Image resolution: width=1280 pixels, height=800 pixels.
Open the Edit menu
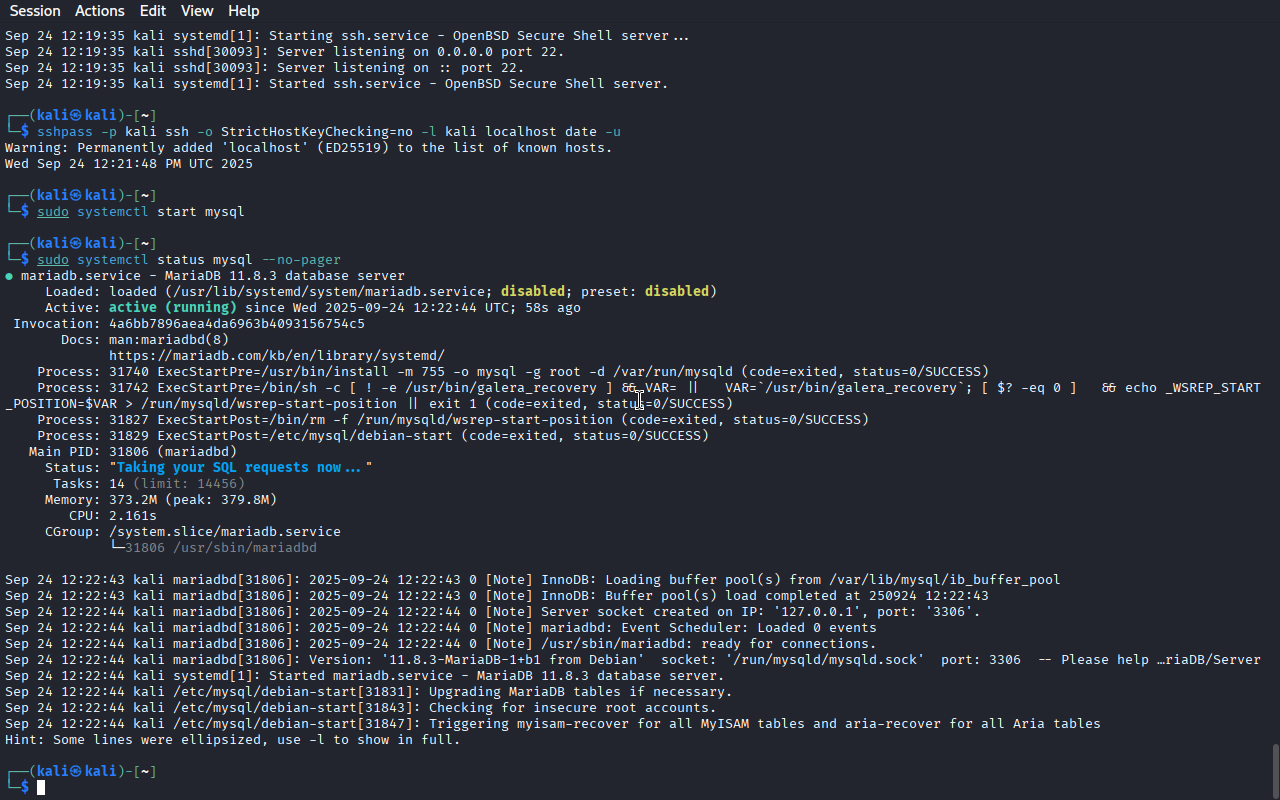point(153,11)
